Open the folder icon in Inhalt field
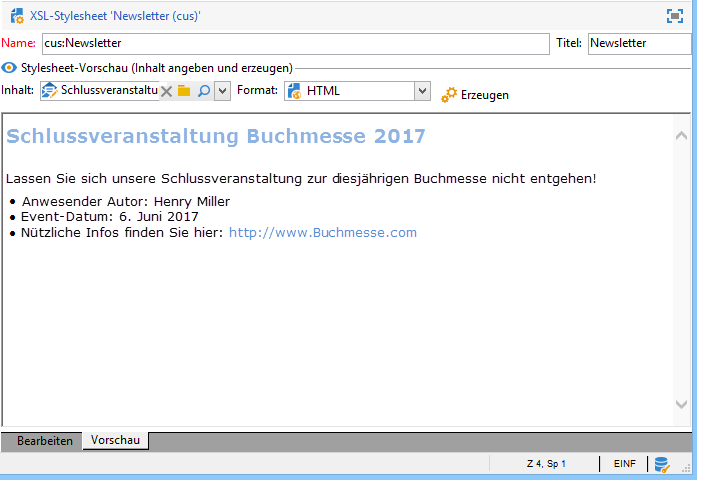Image resolution: width=717 pixels, height=494 pixels. pos(184,91)
